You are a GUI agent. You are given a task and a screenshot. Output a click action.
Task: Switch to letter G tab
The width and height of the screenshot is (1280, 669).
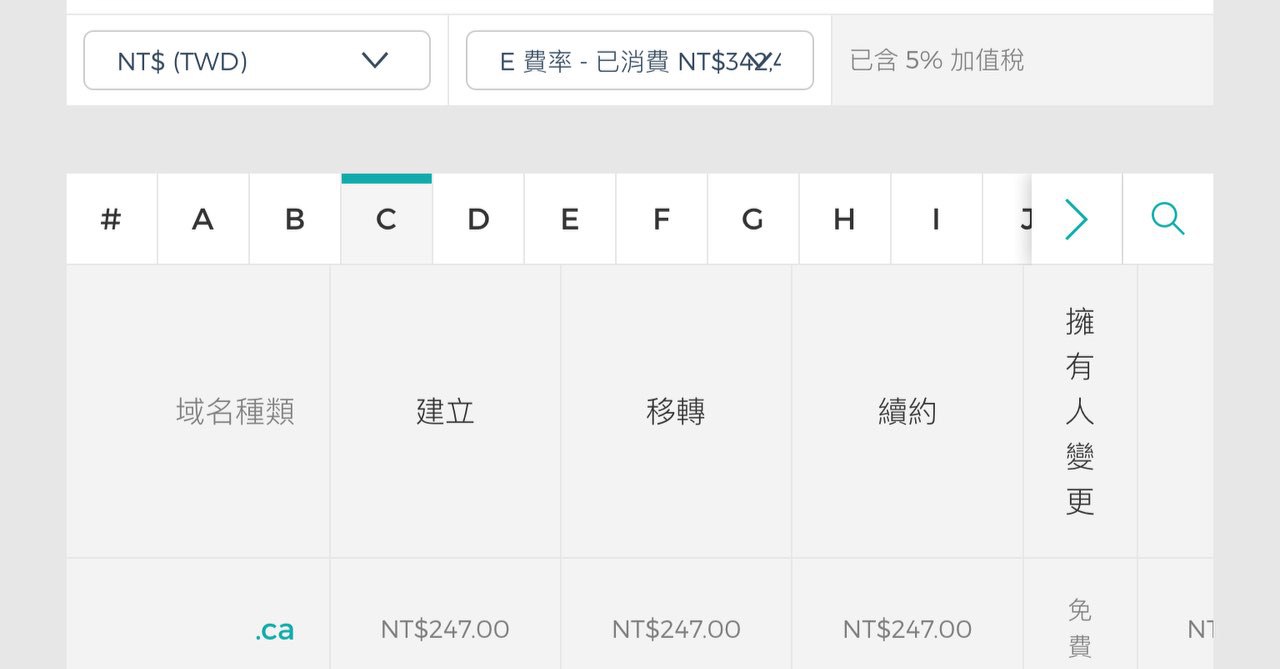pyautogui.click(x=753, y=219)
